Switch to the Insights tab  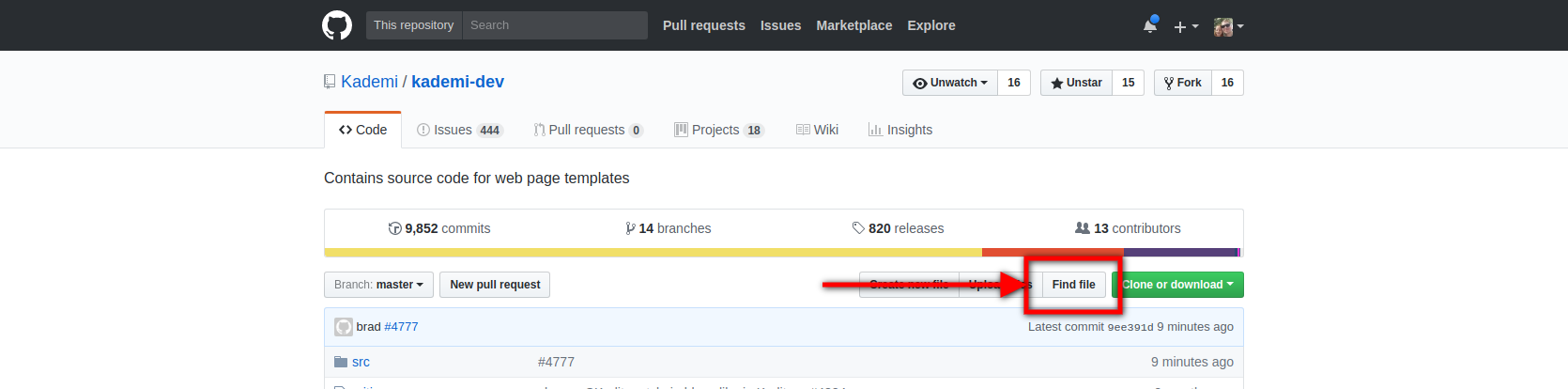click(x=900, y=130)
